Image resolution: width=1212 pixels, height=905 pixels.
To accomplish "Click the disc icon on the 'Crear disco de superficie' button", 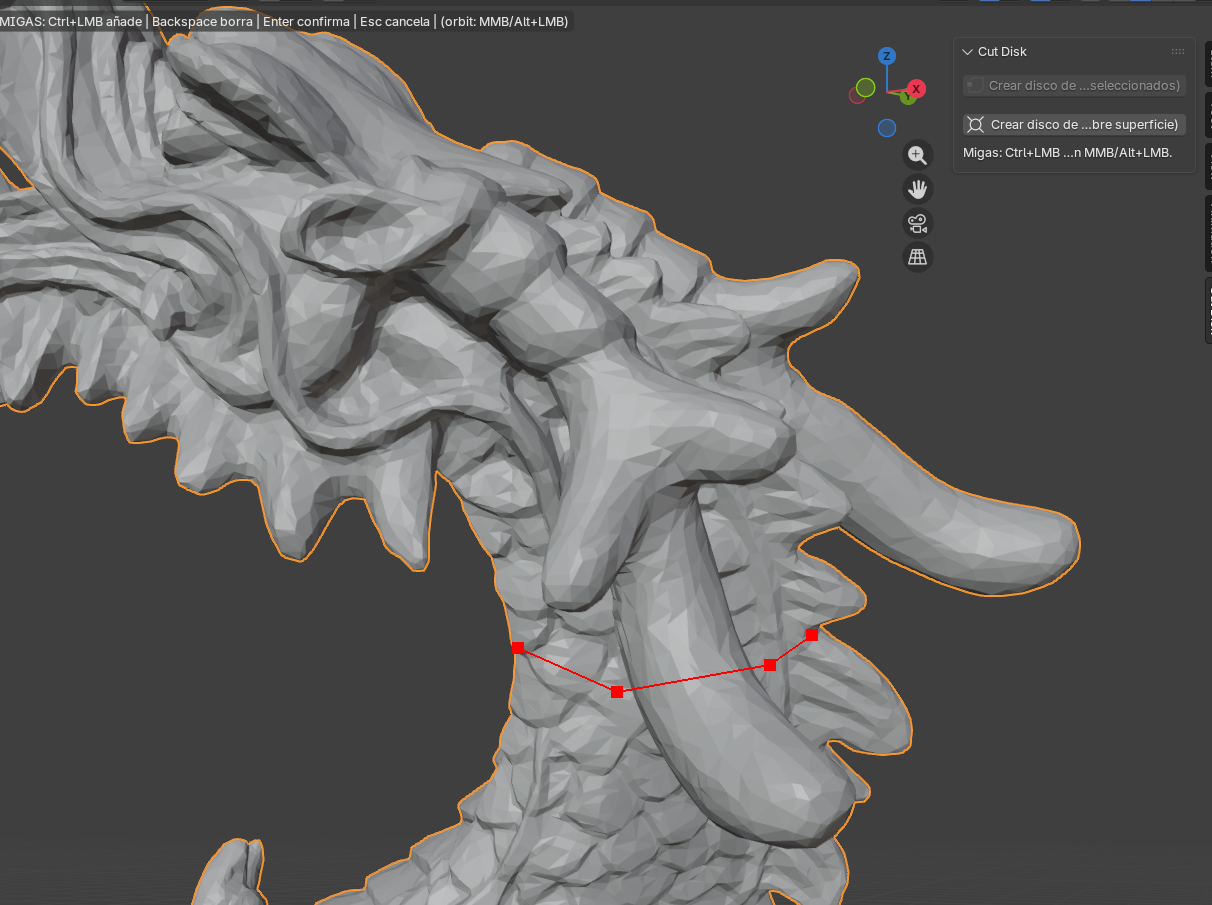I will pos(977,124).
